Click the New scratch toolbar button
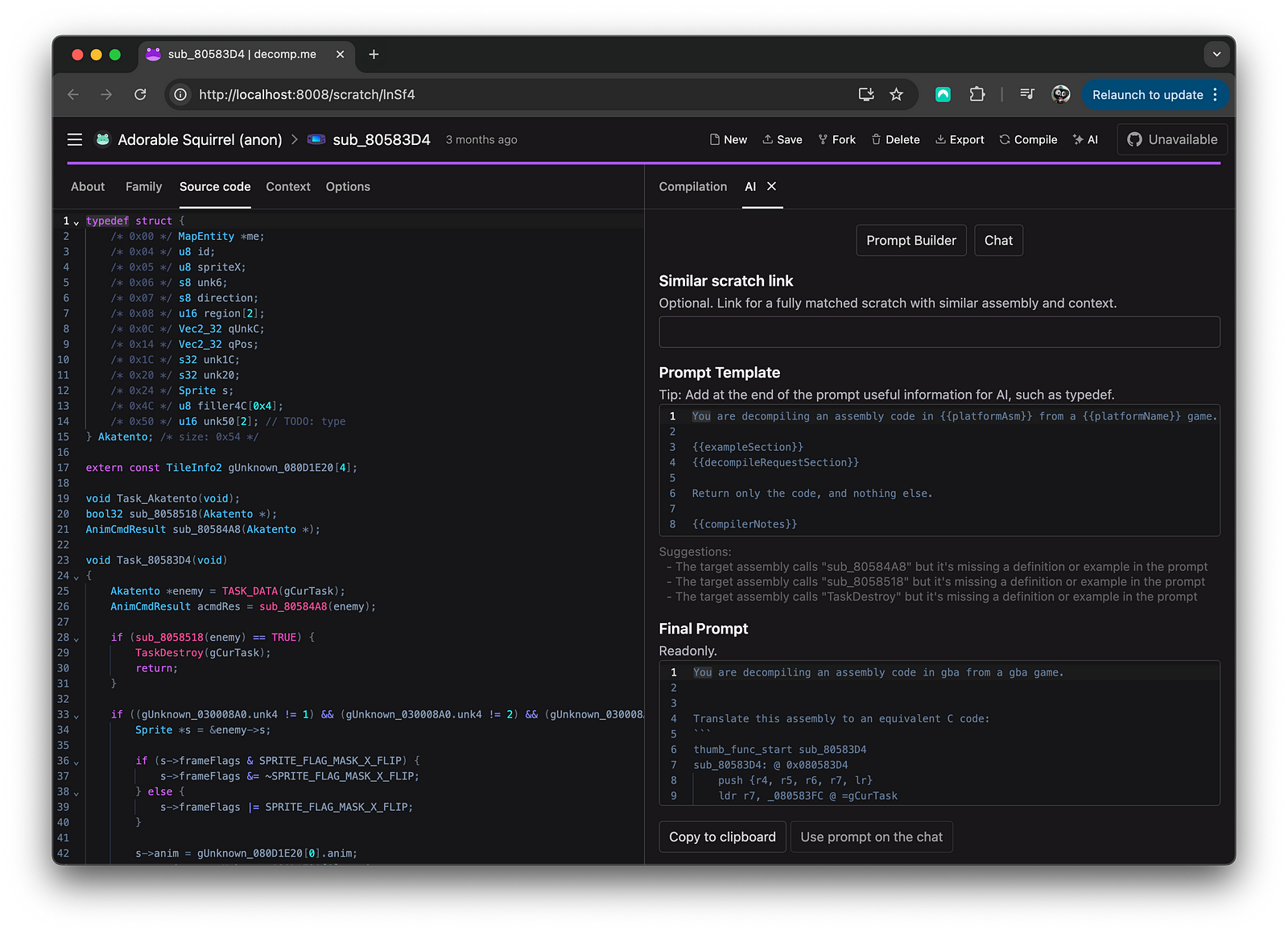Image resolution: width=1288 pixels, height=934 pixels. coord(729,139)
